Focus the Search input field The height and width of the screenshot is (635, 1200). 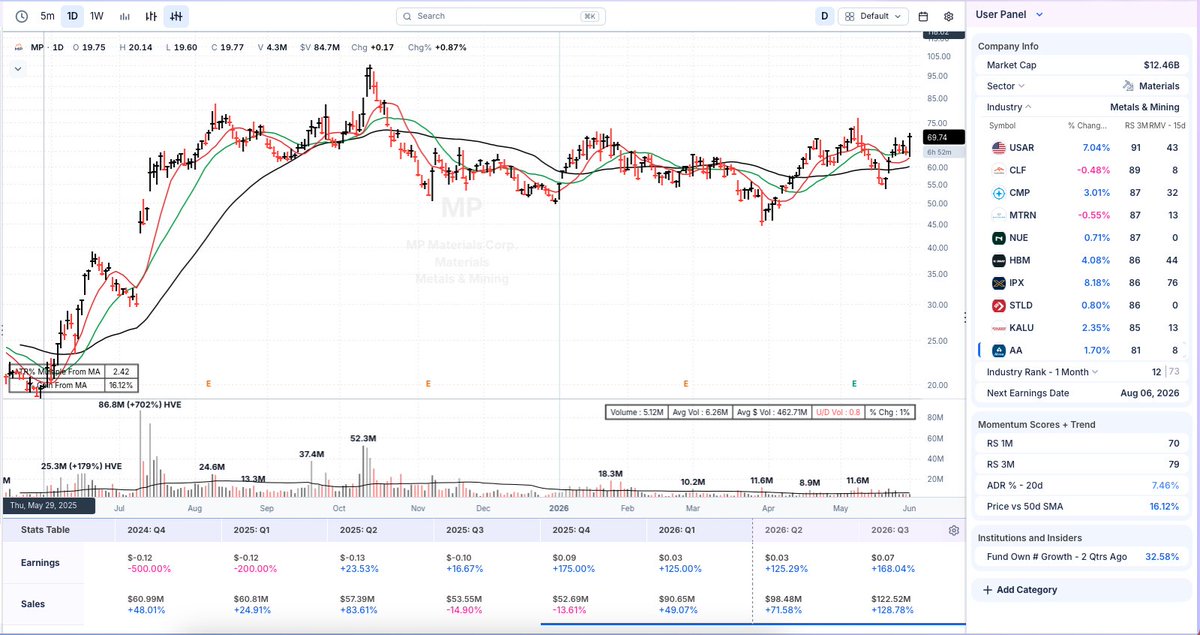click(x=500, y=16)
